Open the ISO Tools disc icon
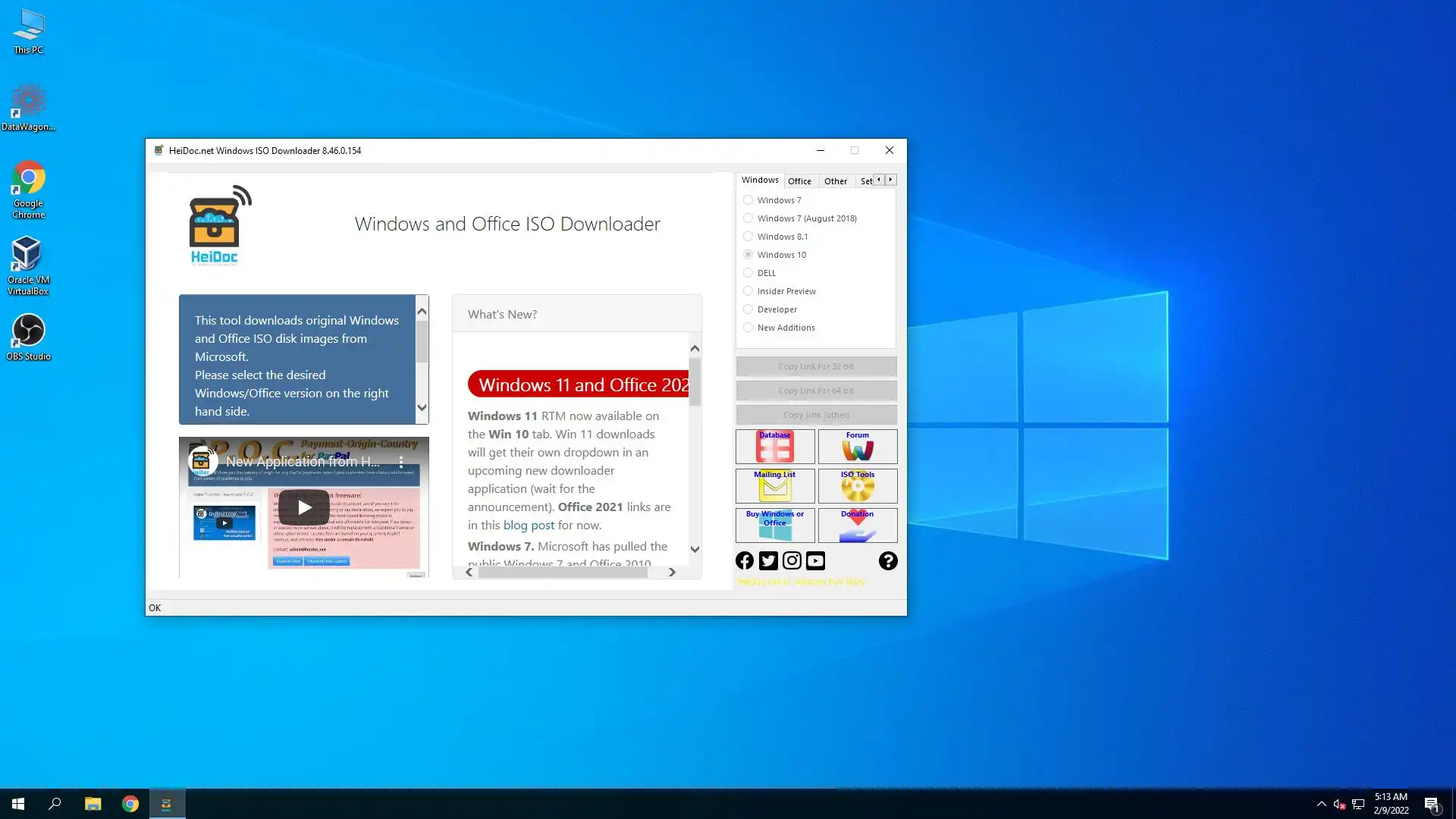This screenshot has width=1456, height=819. (857, 486)
